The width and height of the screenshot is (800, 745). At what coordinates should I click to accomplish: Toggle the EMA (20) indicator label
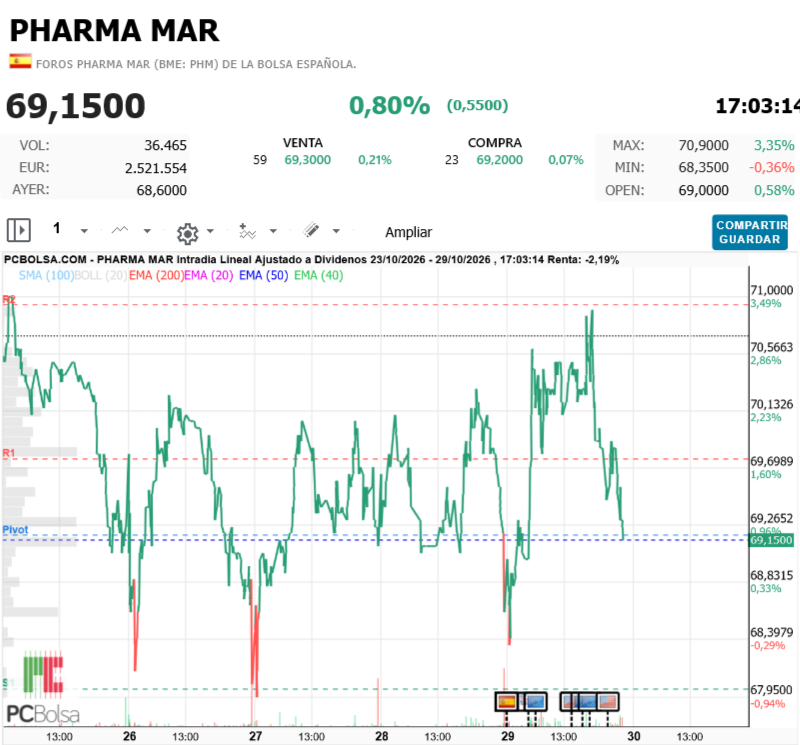[209, 276]
